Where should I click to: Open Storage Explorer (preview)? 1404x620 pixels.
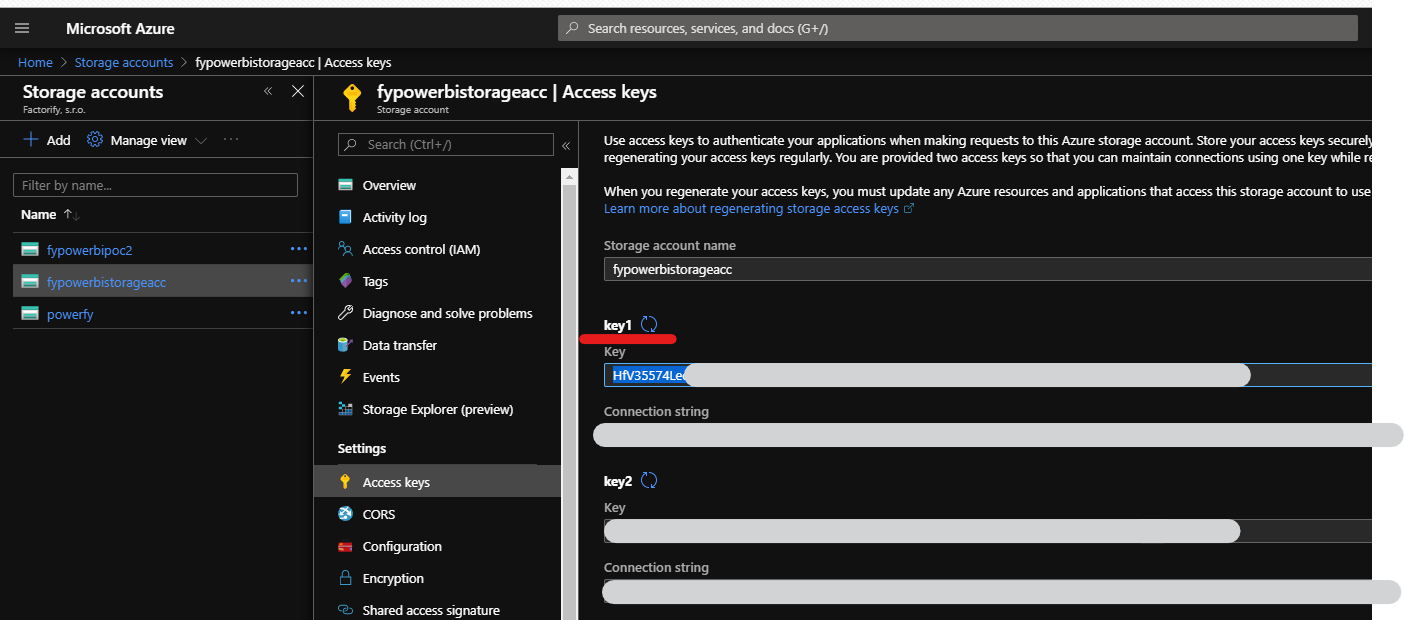(x=437, y=409)
